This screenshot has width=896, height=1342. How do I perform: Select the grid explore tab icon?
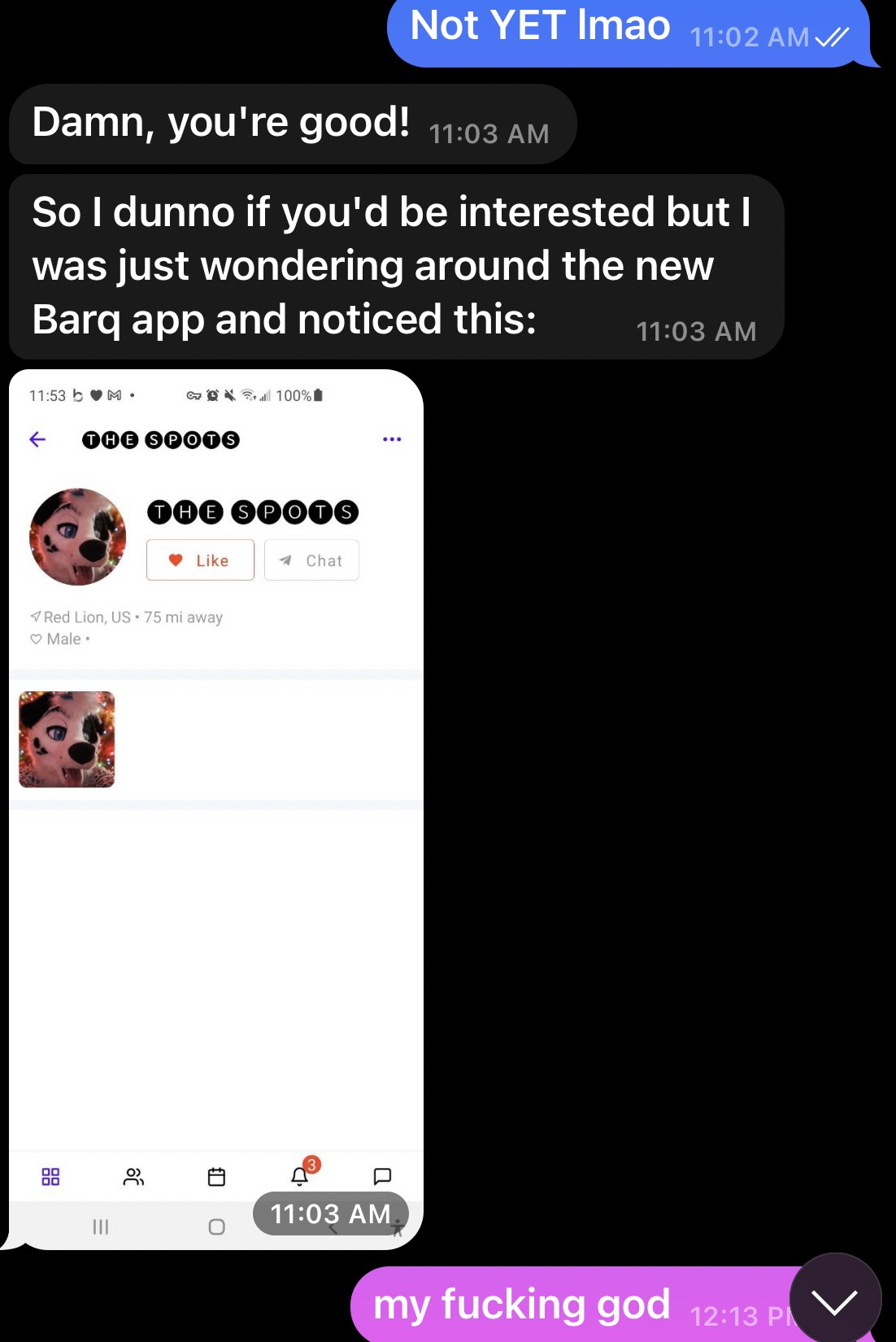coord(50,1177)
